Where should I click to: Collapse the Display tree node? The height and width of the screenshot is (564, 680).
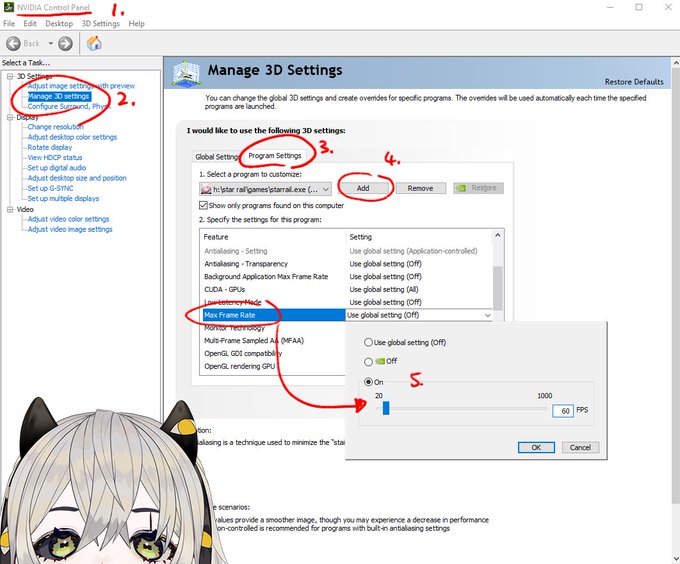click(10, 117)
